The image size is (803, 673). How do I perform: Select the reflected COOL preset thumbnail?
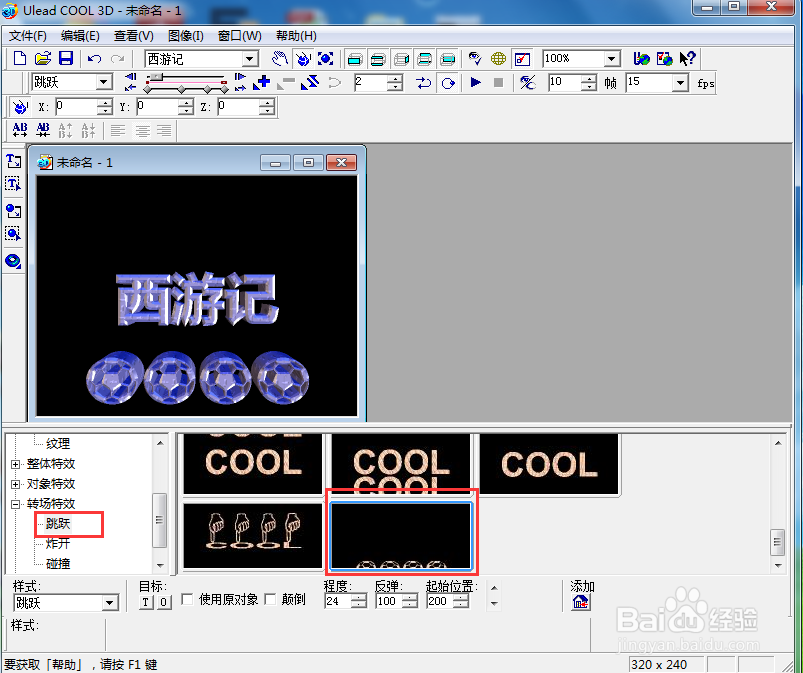click(x=400, y=464)
